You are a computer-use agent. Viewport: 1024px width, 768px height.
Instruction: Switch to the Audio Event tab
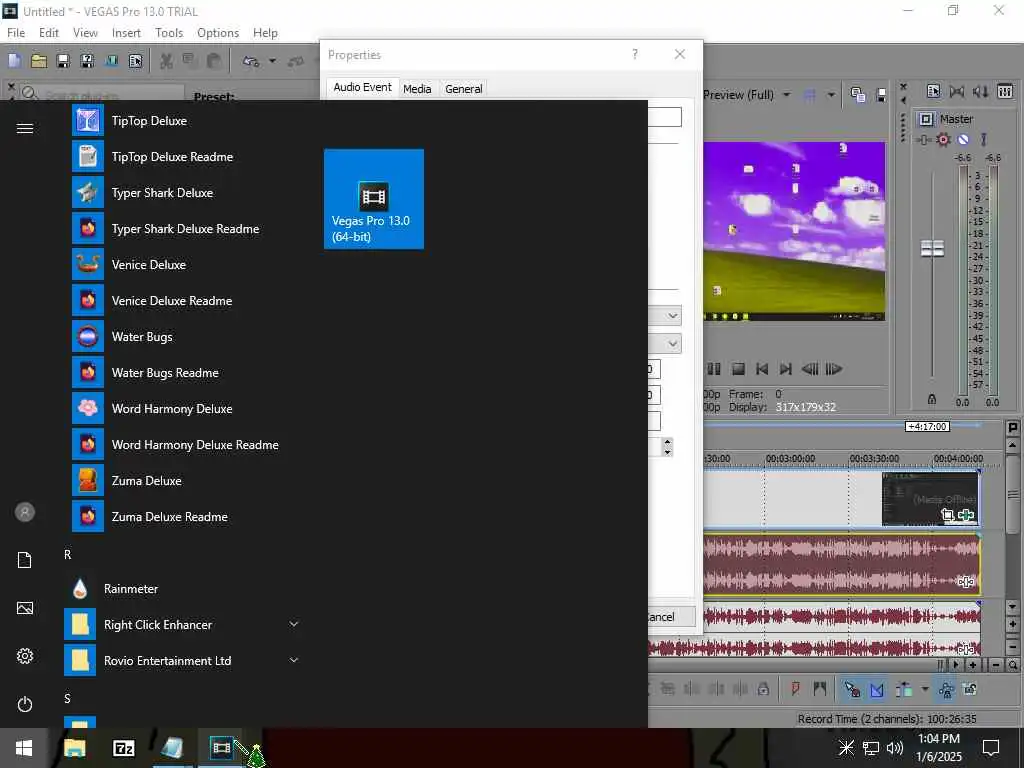click(362, 88)
